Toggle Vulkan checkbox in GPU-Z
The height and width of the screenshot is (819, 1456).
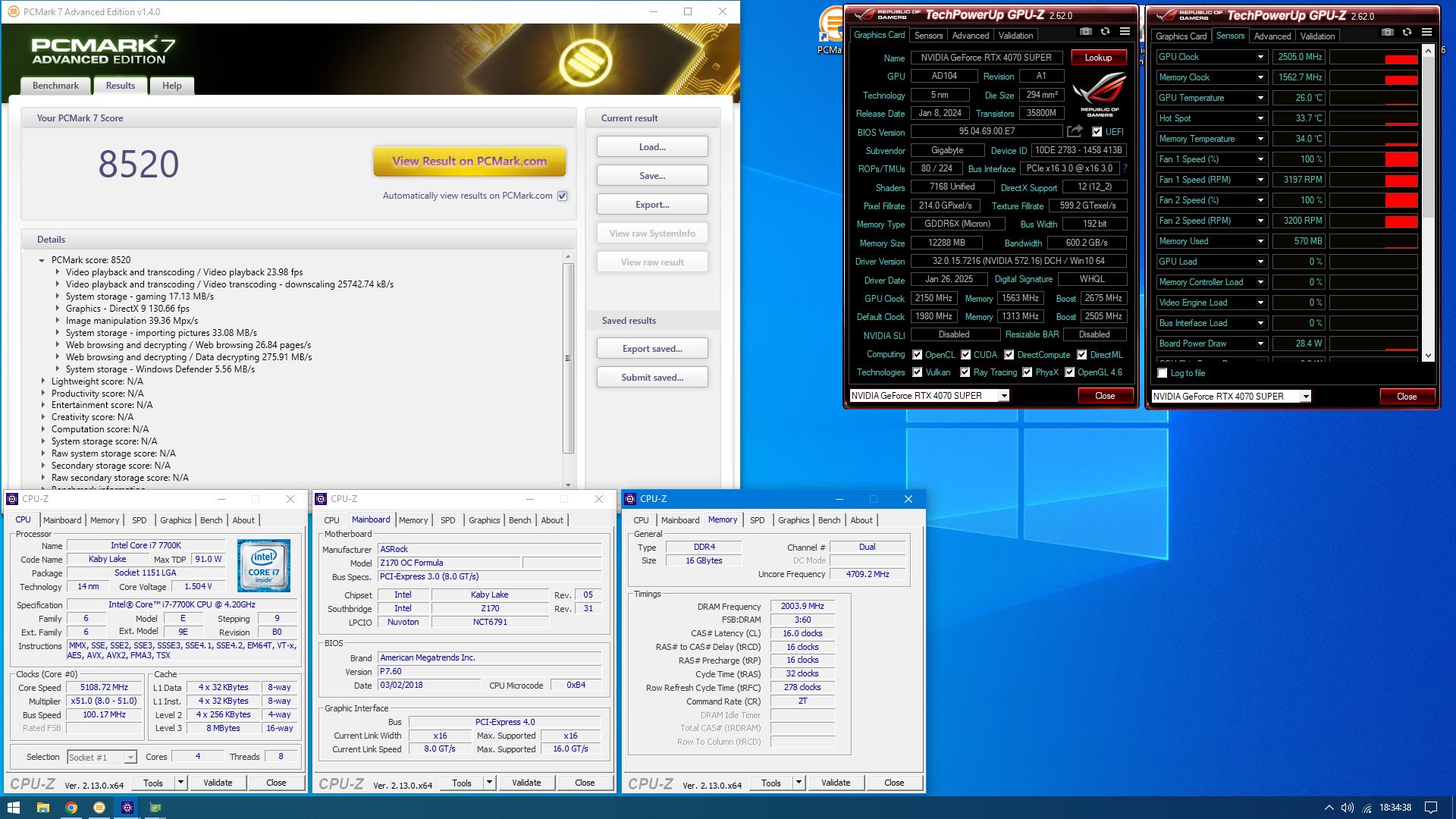(918, 372)
